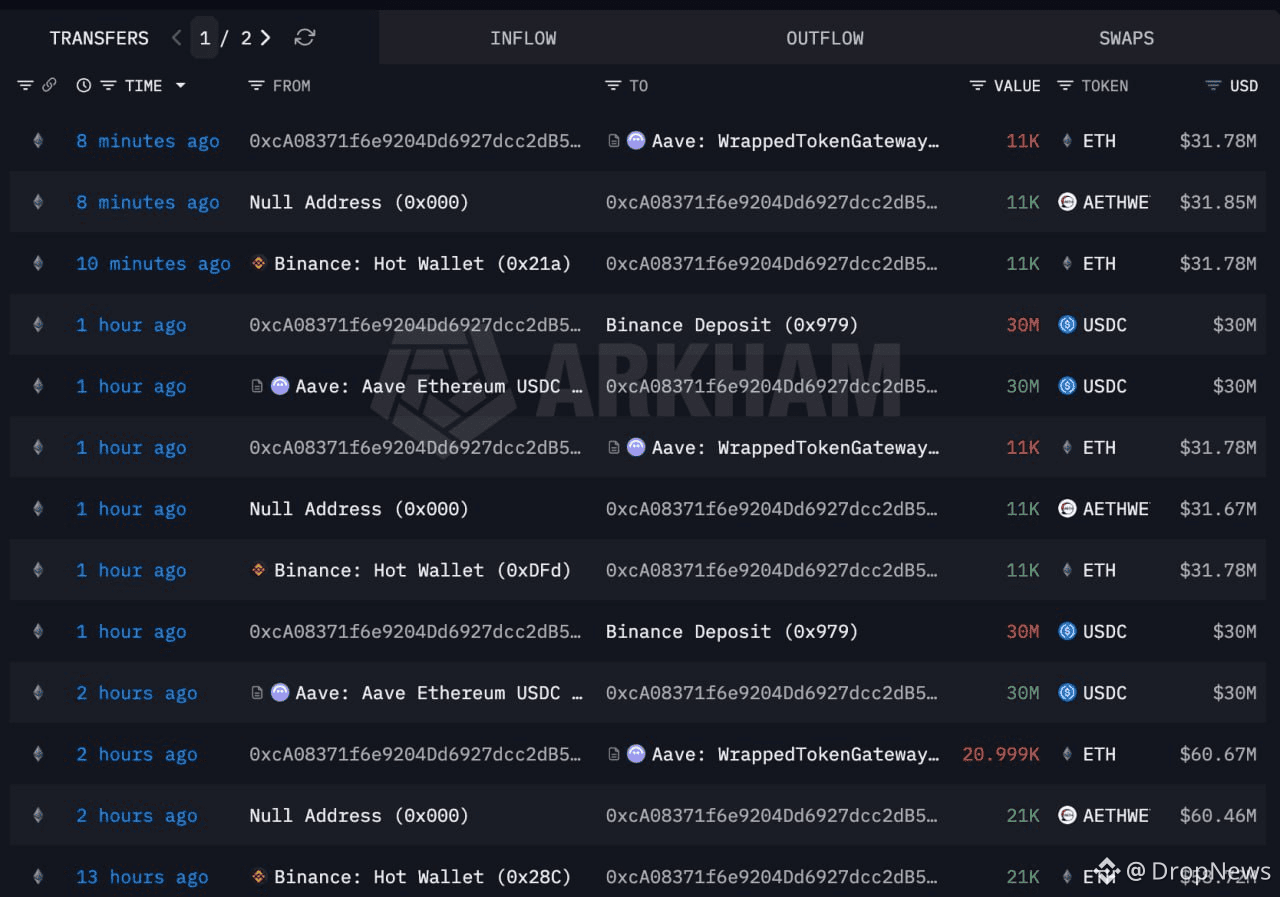This screenshot has width=1280, height=897.
Task: Switch to the INFLOW tab
Action: 523,38
